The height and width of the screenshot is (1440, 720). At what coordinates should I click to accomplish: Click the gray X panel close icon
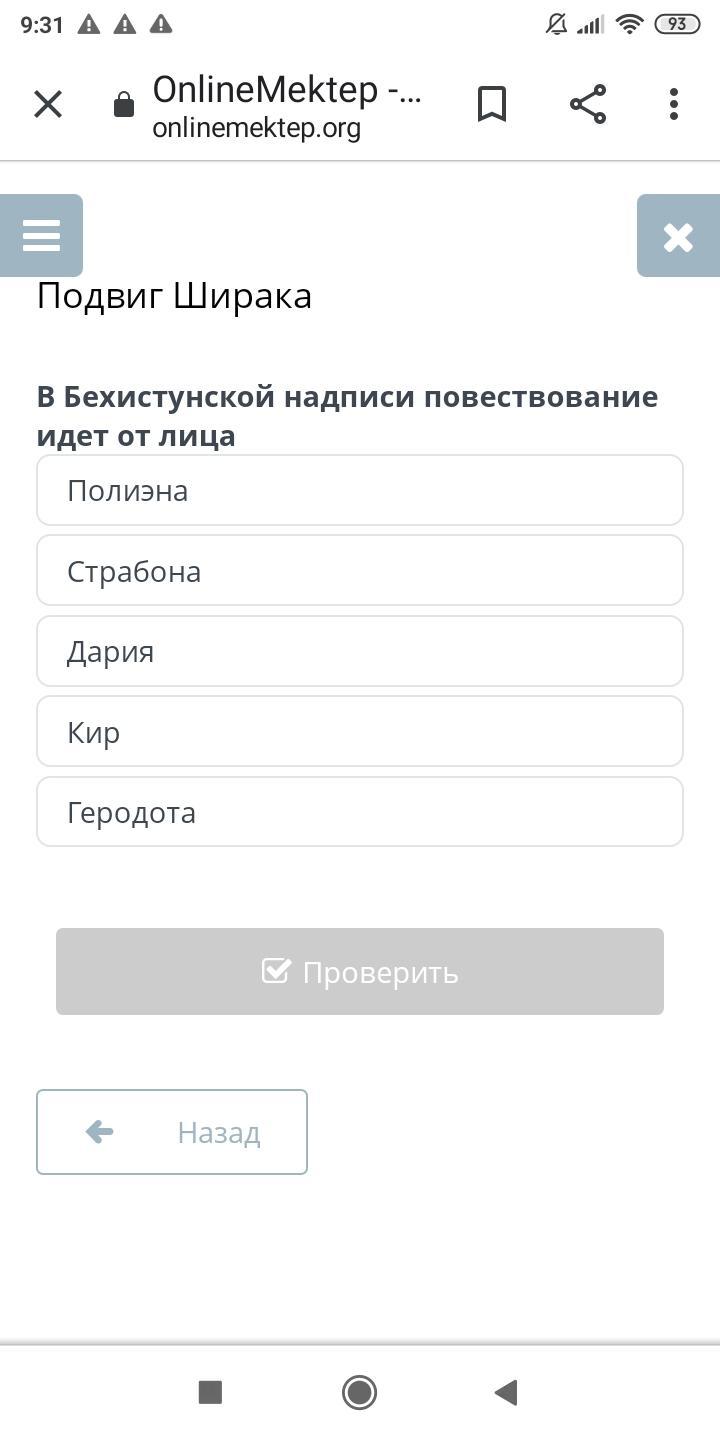678,237
